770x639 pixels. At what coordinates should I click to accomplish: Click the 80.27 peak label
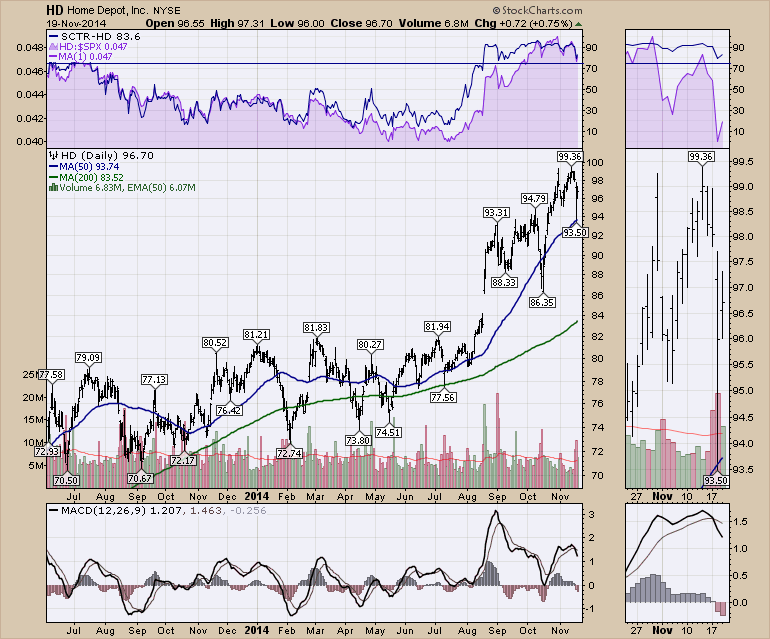tap(370, 345)
